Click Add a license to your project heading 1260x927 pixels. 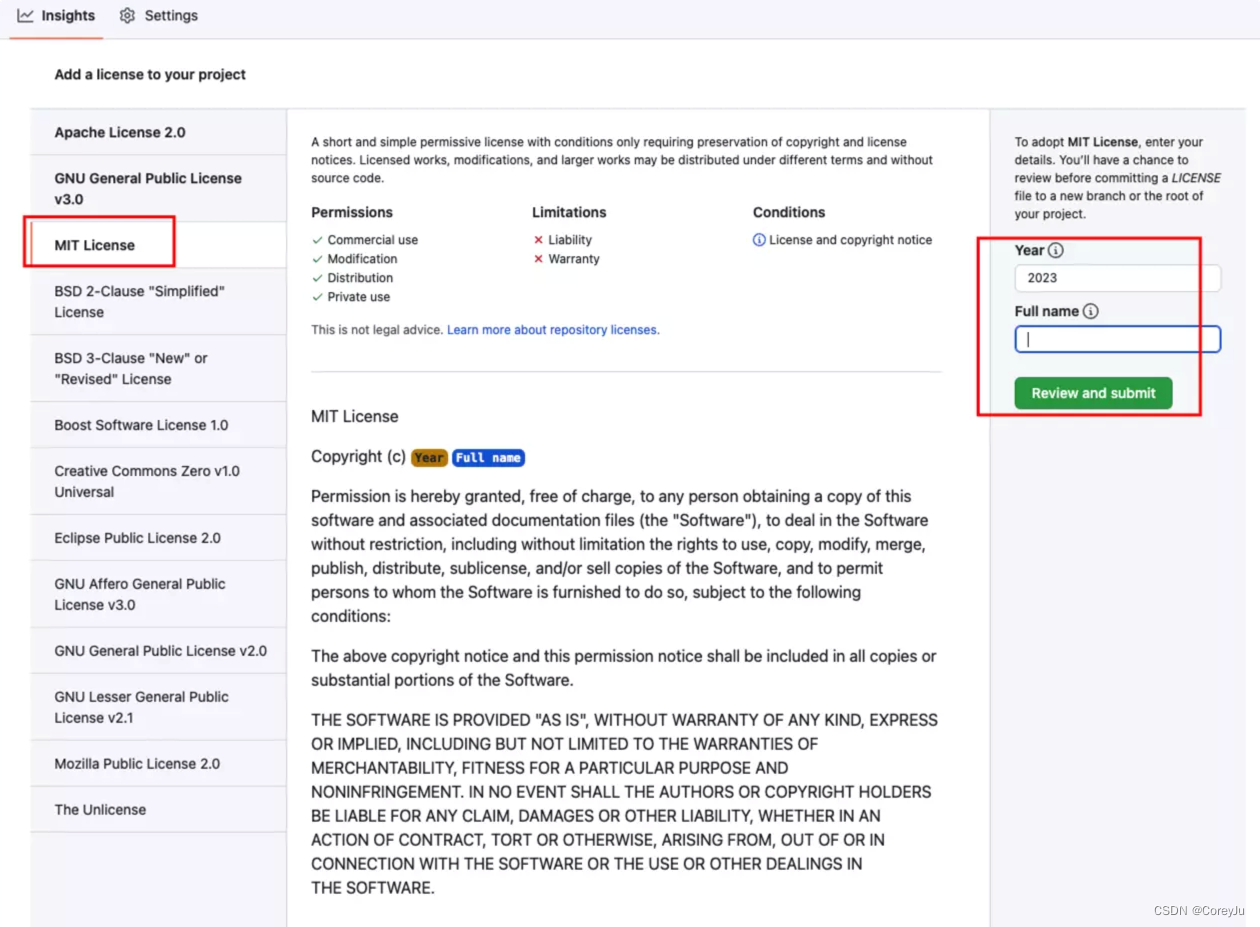pyautogui.click(x=150, y=74)
